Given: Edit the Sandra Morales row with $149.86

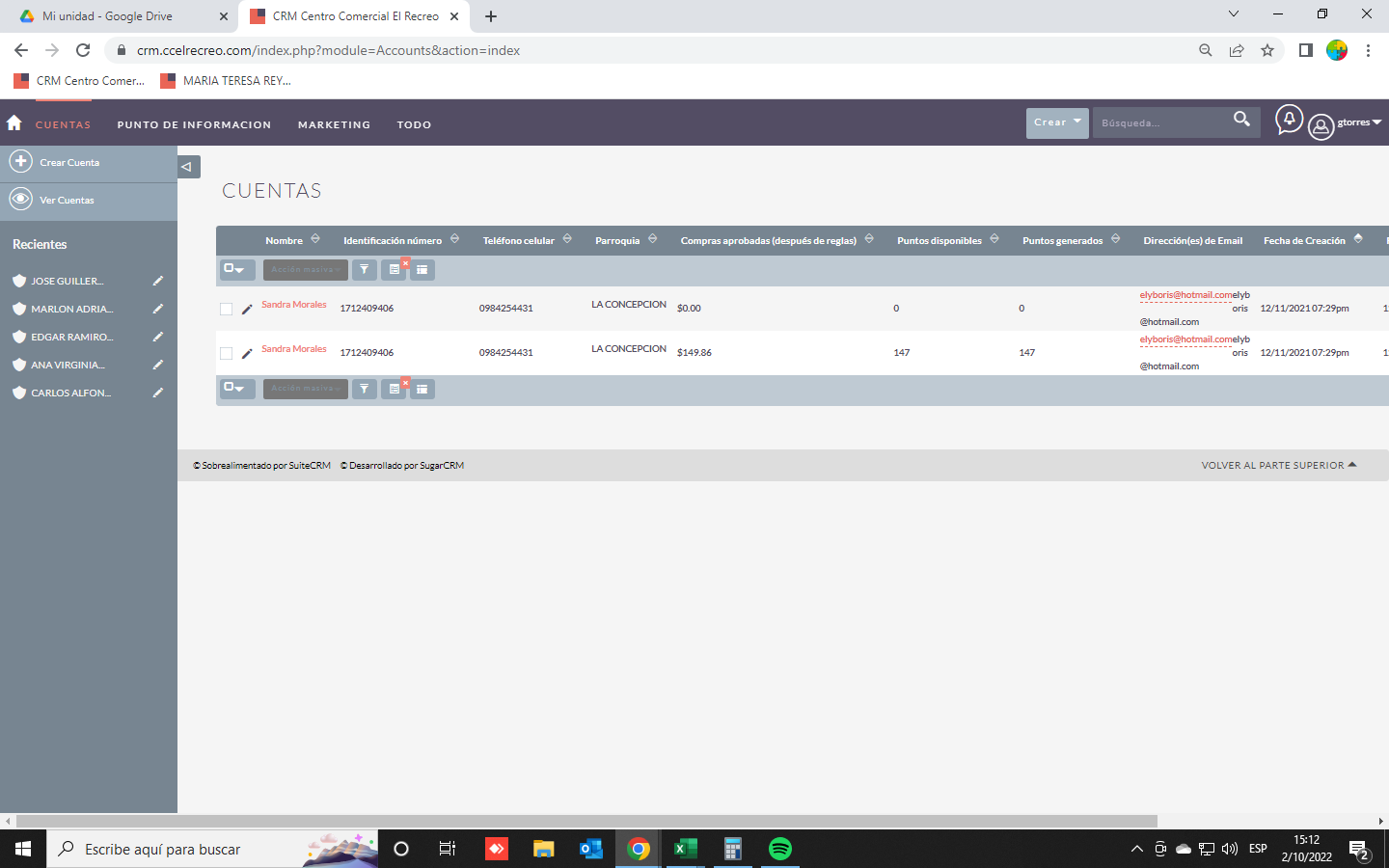Looking at the screenshot, I should click(x=247, y=354).
